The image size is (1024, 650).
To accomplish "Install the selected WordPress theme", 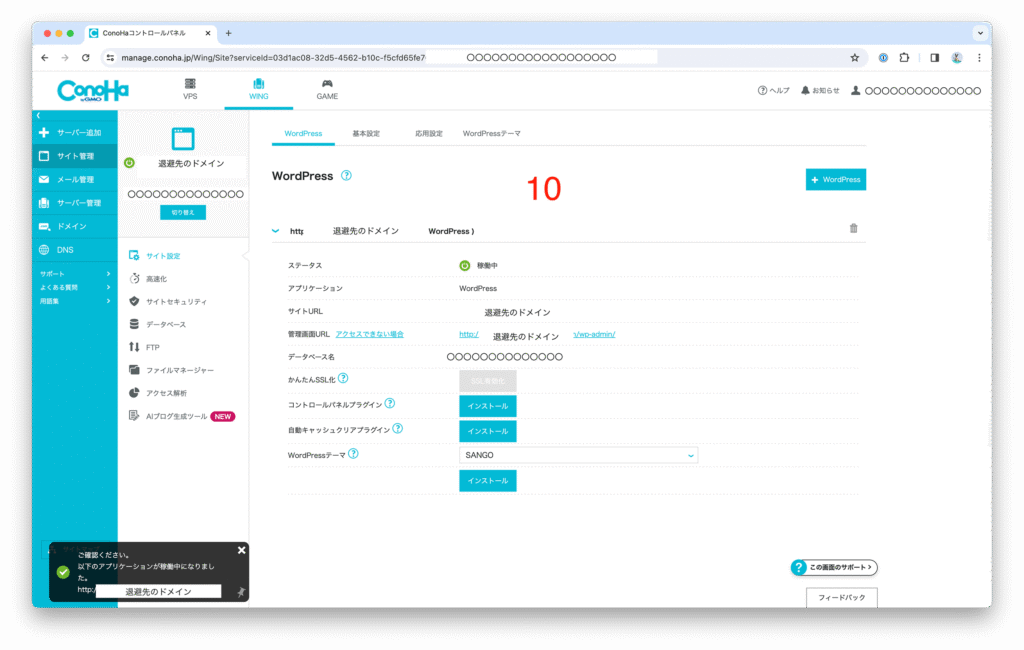I will (x=487, y=481).
